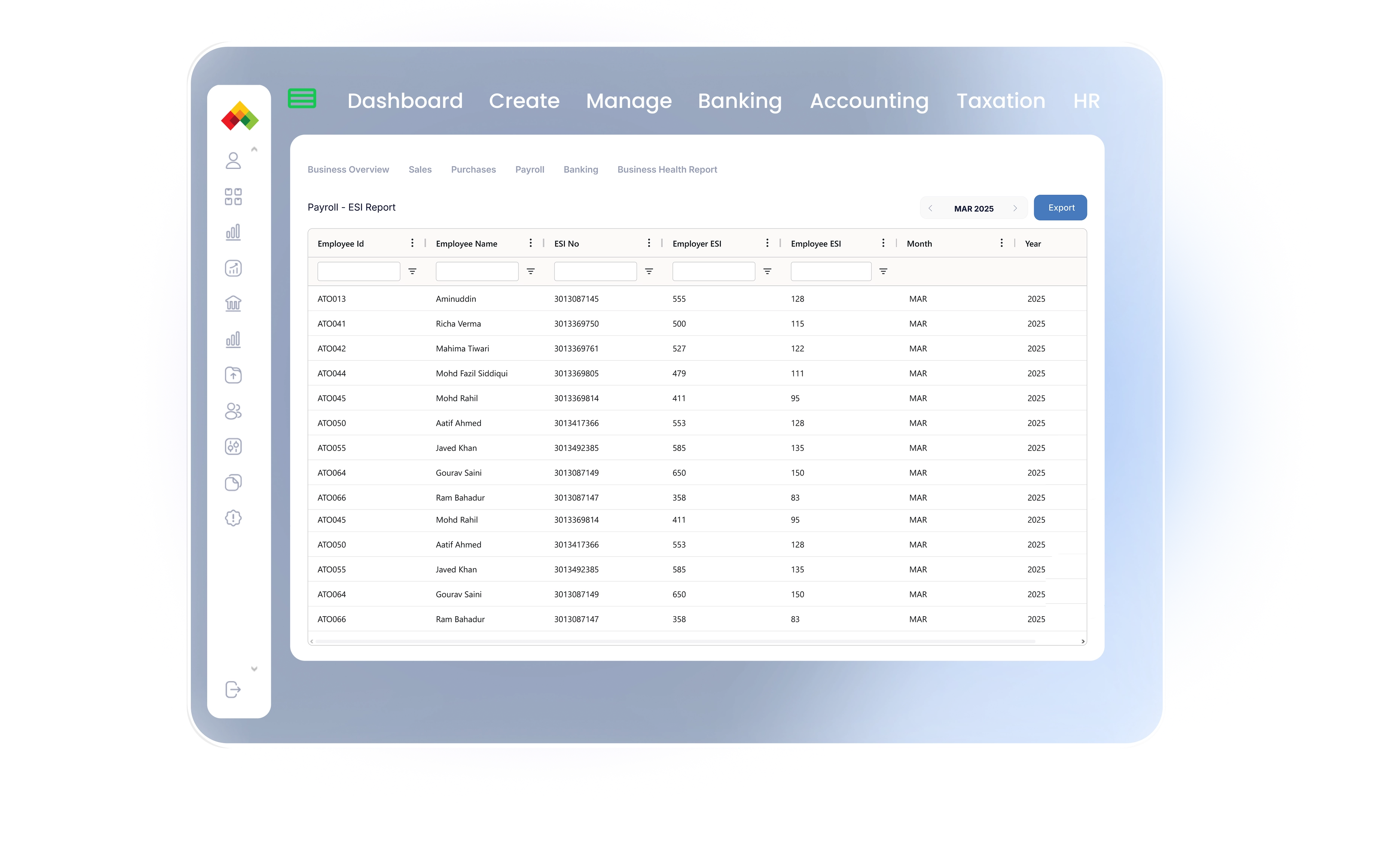Open the Manage top menu
The height and width of the screenshot is (848, 1400).
pos(629,102)
